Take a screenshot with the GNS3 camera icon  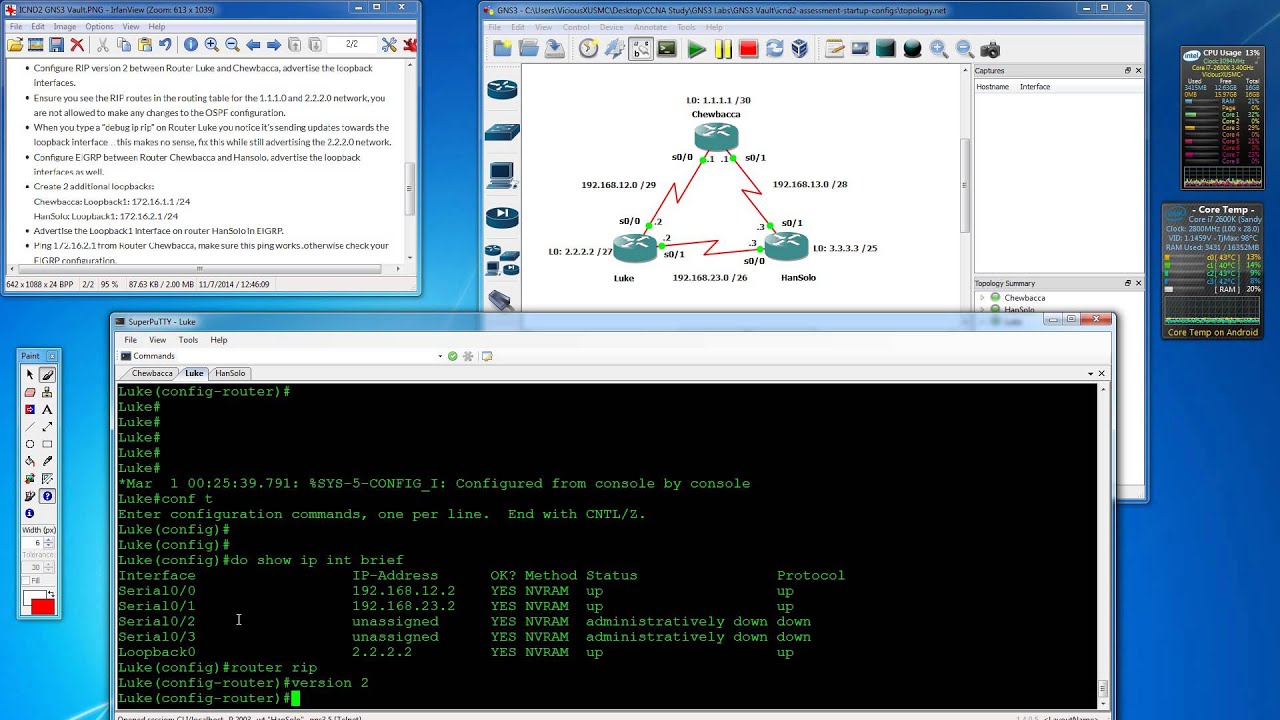click(x=990, y=49)
